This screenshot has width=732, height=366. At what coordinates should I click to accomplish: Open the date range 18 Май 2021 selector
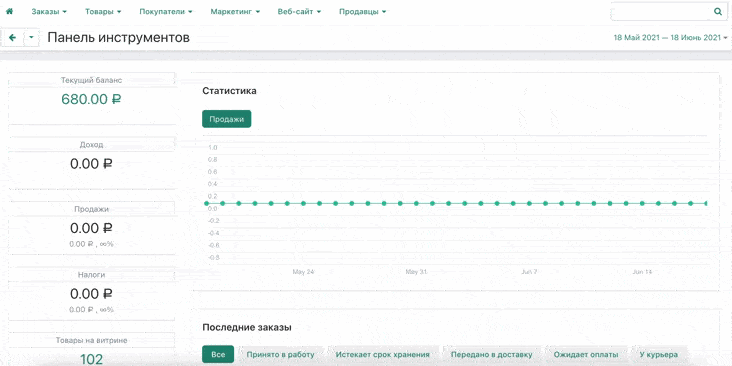[670, 38]
